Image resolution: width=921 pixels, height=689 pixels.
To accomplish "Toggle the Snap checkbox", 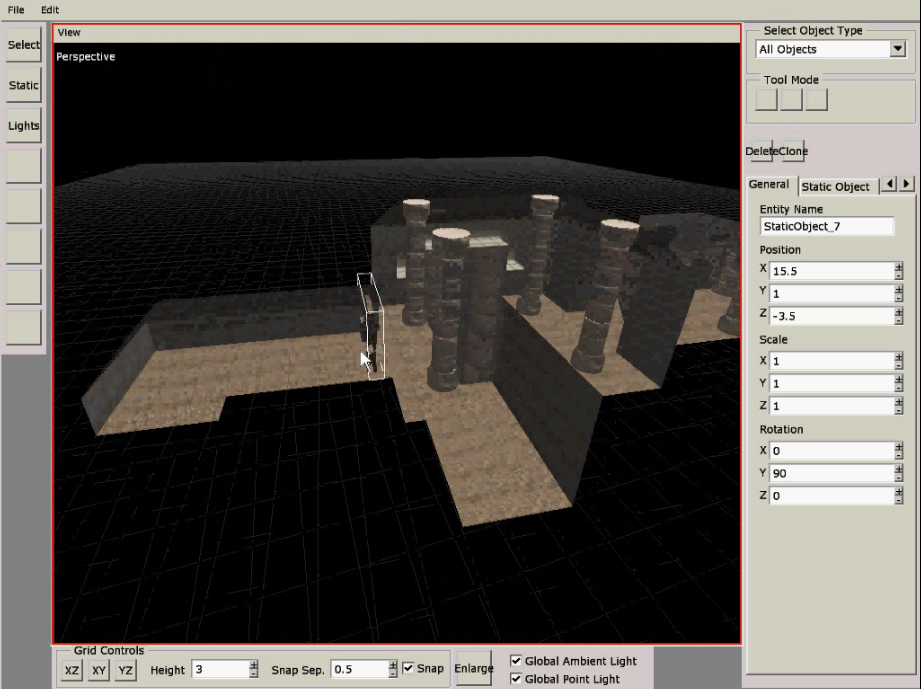I will point(408,668).
